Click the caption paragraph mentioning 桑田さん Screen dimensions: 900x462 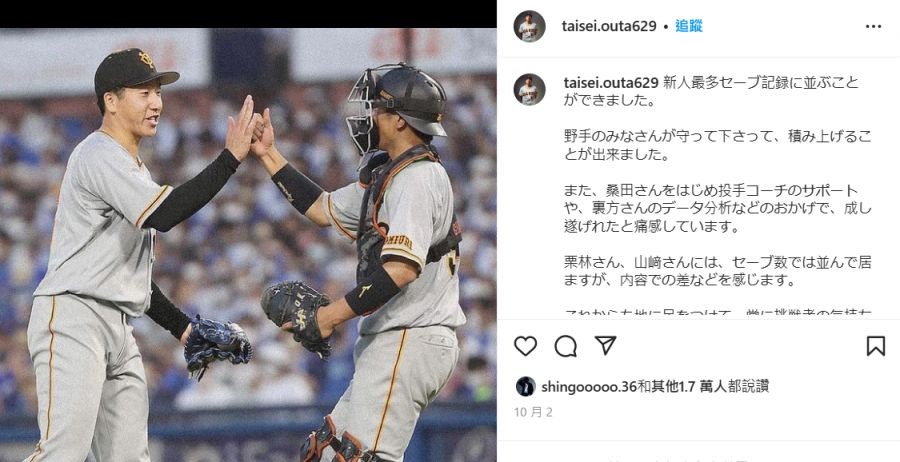tap(717, 209)
